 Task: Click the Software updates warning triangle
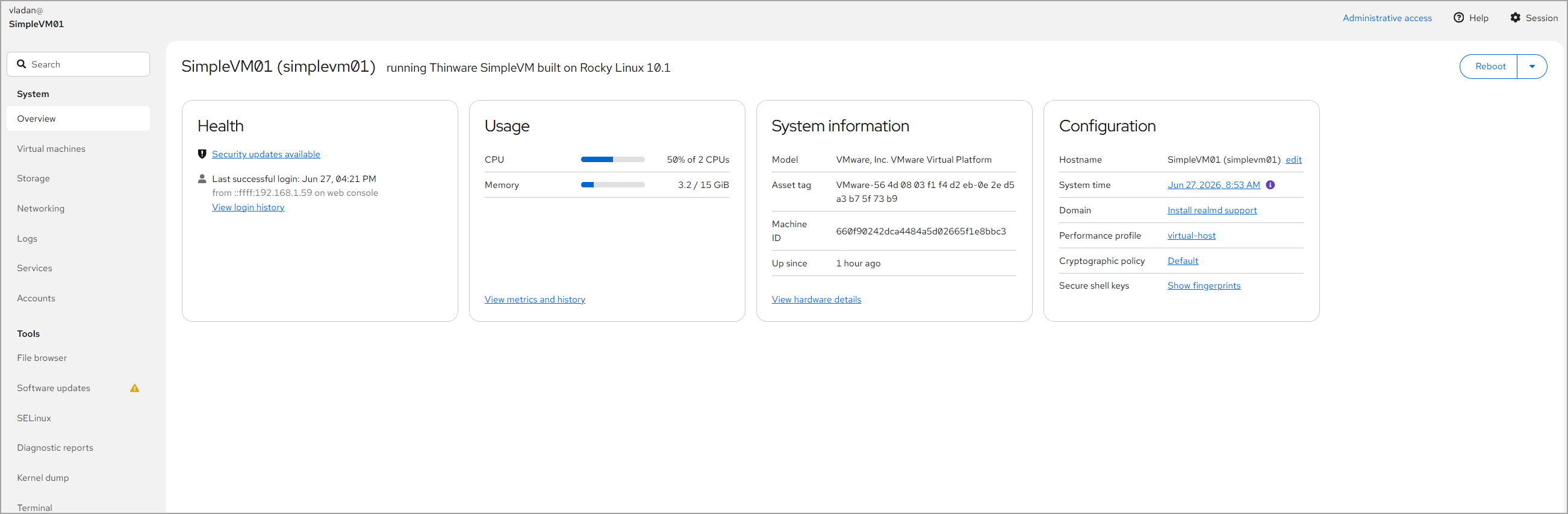click(x=134, y=388)
